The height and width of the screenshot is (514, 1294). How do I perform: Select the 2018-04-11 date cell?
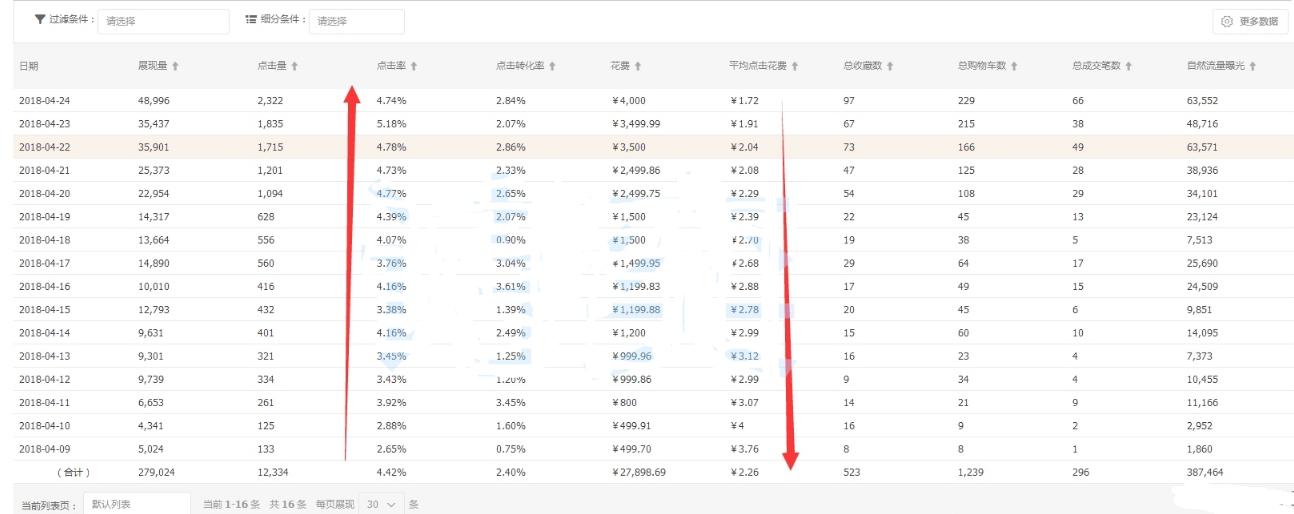pyautogui.click(x=46, y=403)
